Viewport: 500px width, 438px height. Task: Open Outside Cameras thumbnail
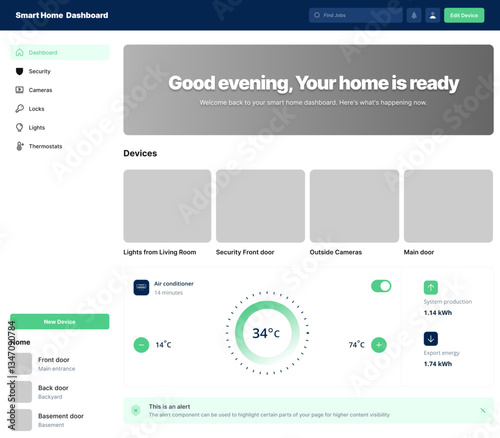pyautogui.click(x=354, y=206)
